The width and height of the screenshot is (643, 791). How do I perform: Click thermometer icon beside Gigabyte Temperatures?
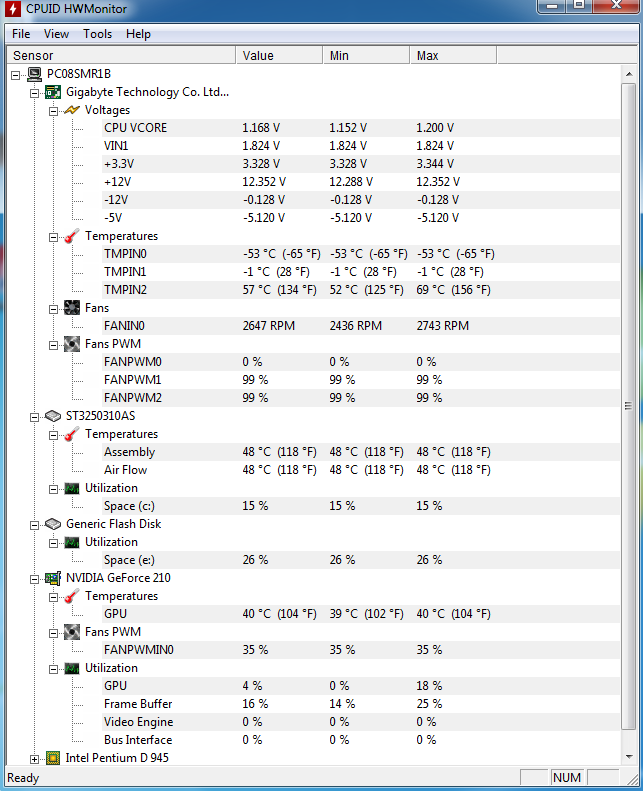[72, 236]
